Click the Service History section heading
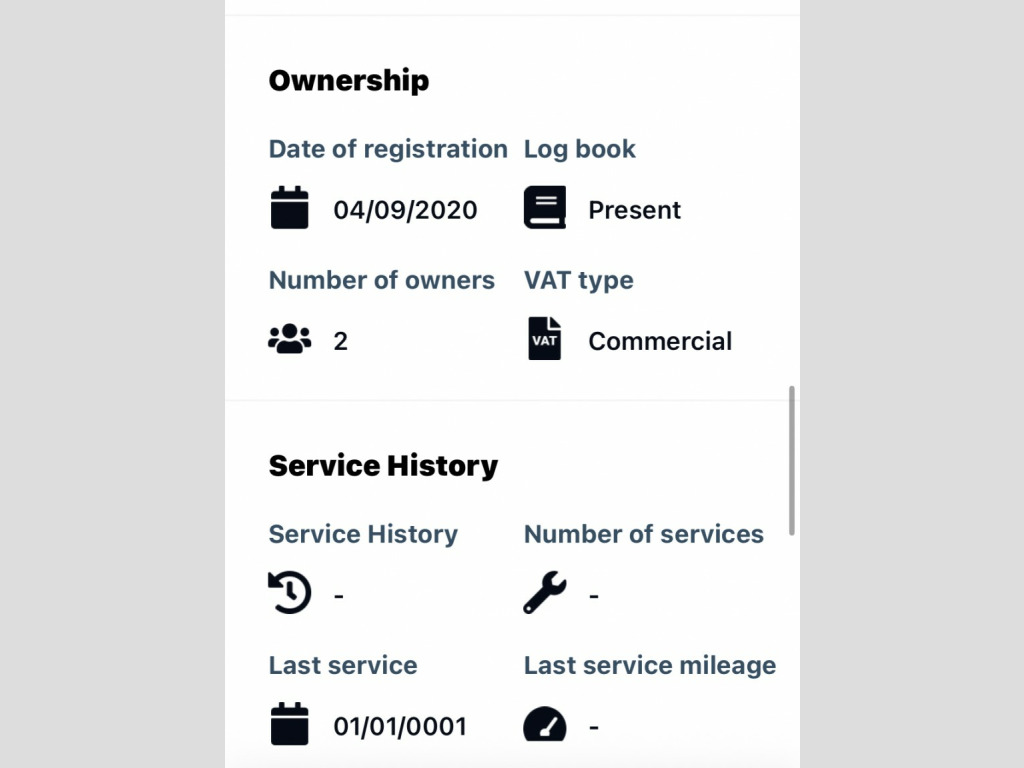1024x768 pixels. coord(383,466)
